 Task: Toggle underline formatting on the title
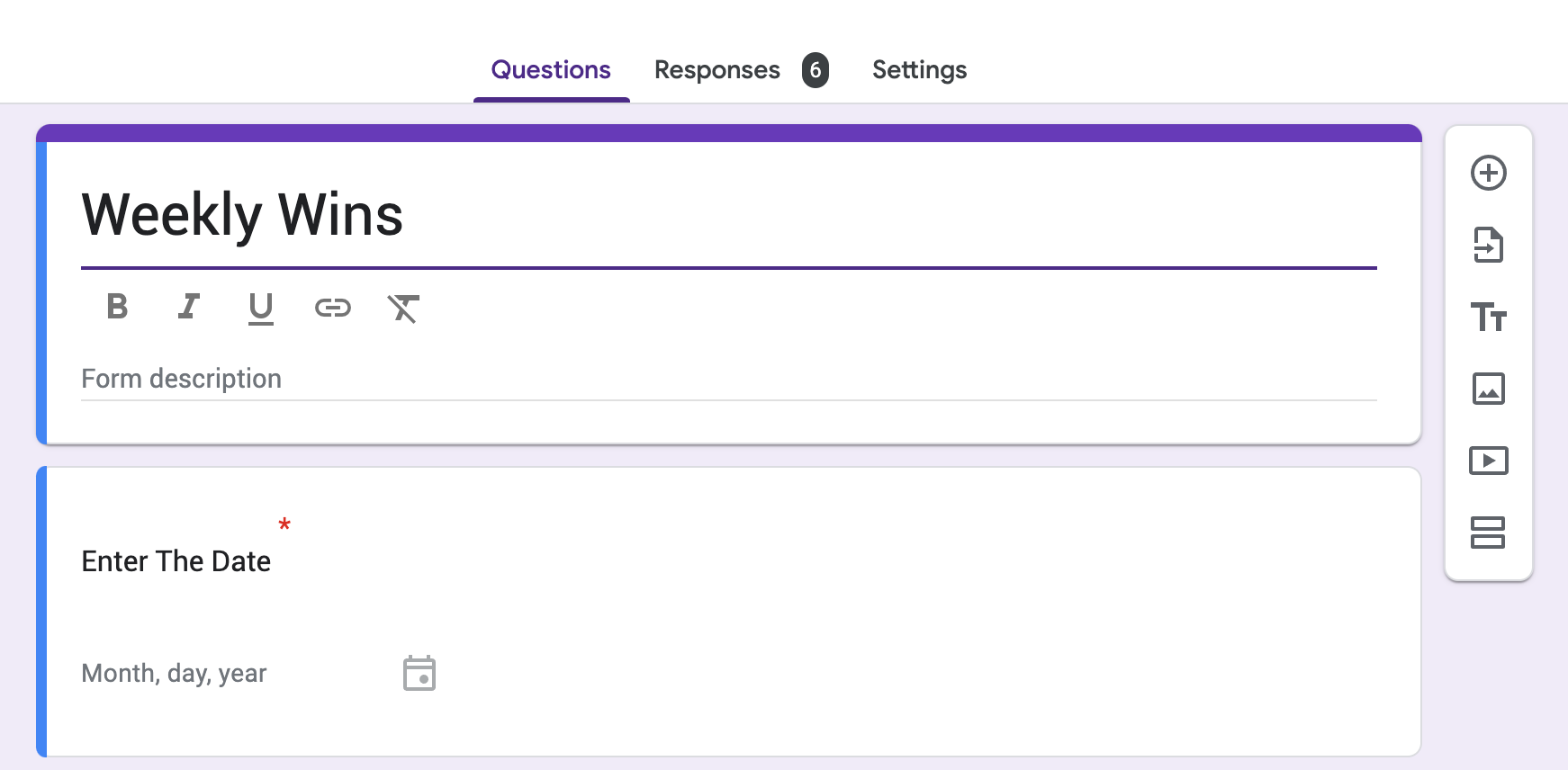point(261,309)
